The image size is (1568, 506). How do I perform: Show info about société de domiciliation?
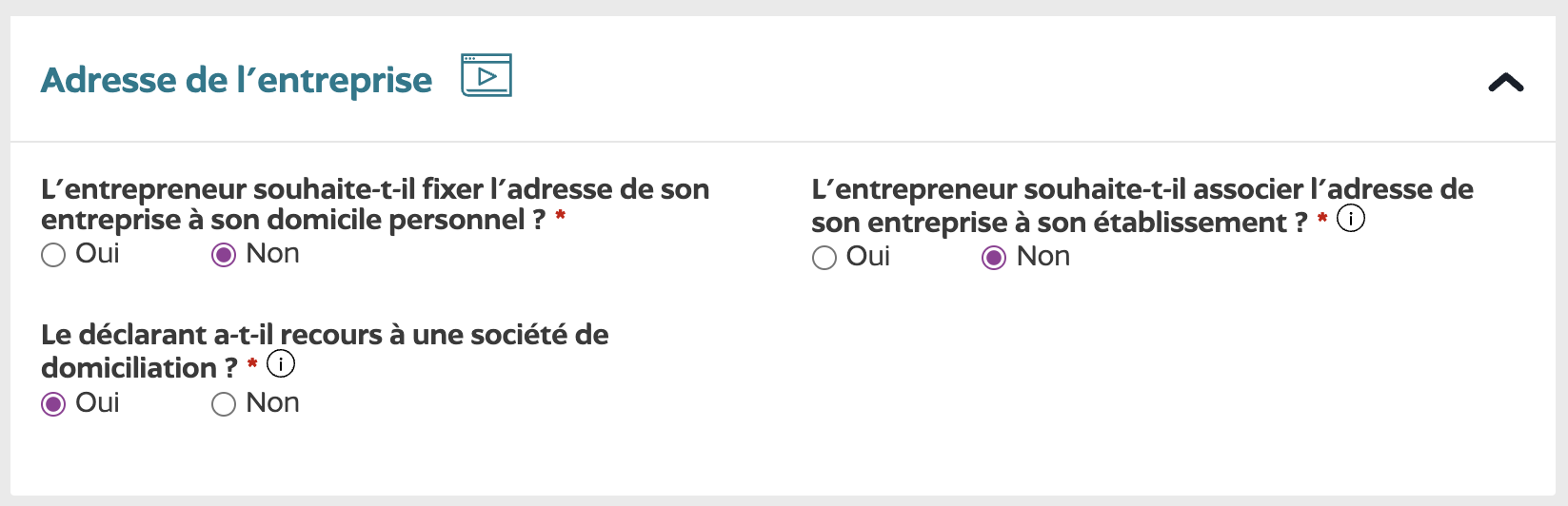[x=281, y=363]
